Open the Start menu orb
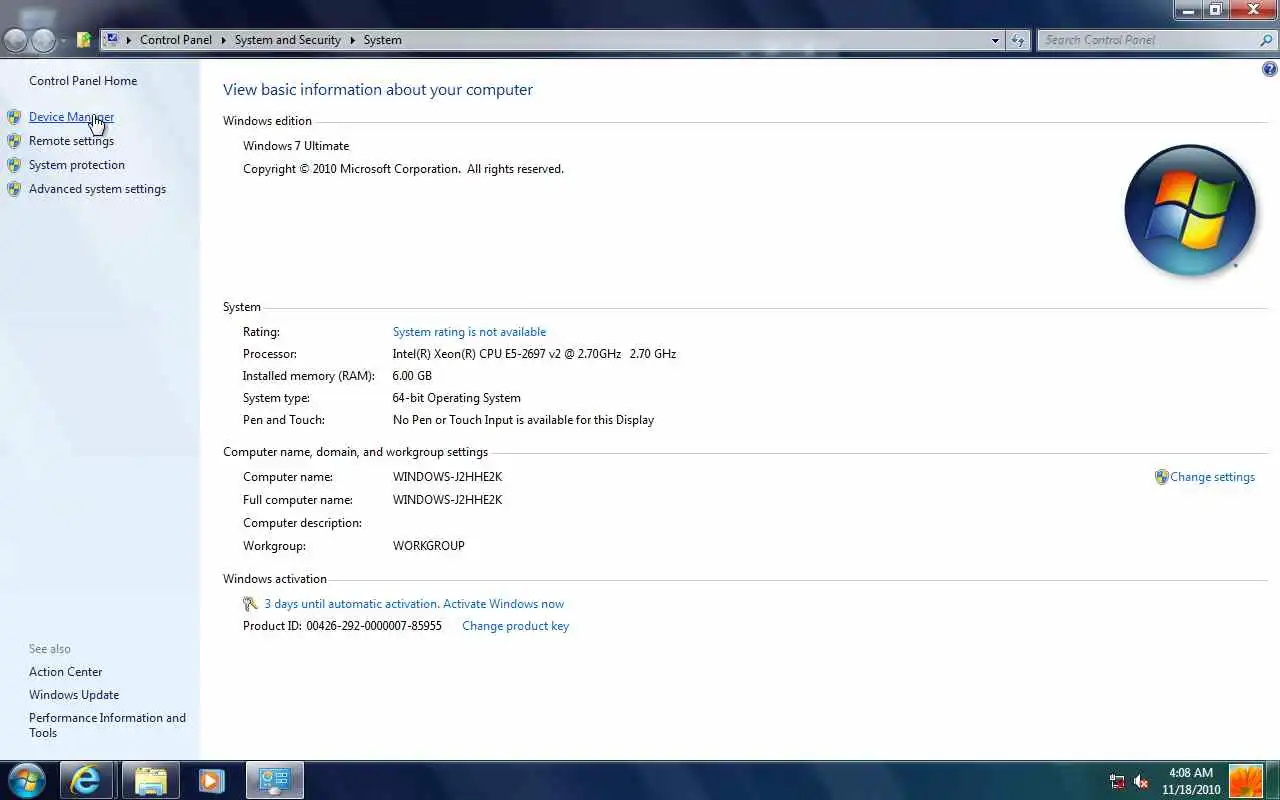Viewport: 1280px width, 800px height. [x=27, y=780]
